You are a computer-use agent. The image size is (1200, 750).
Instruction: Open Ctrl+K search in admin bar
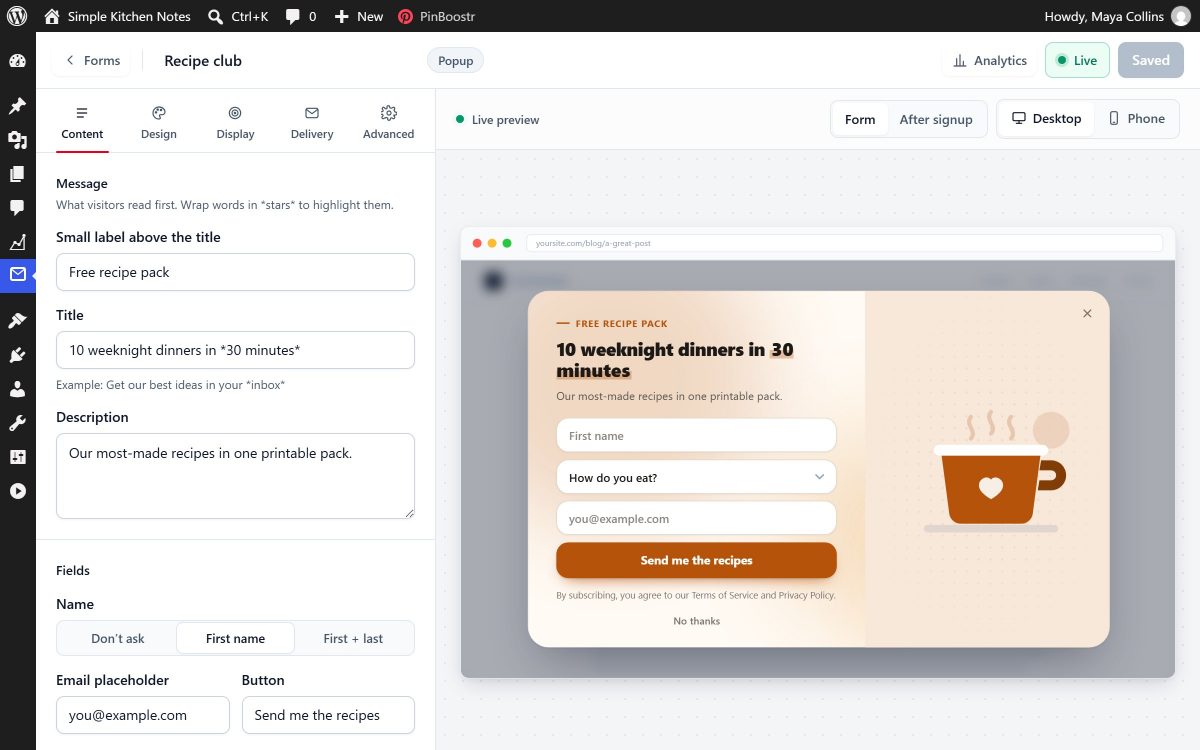pos(238,16)
